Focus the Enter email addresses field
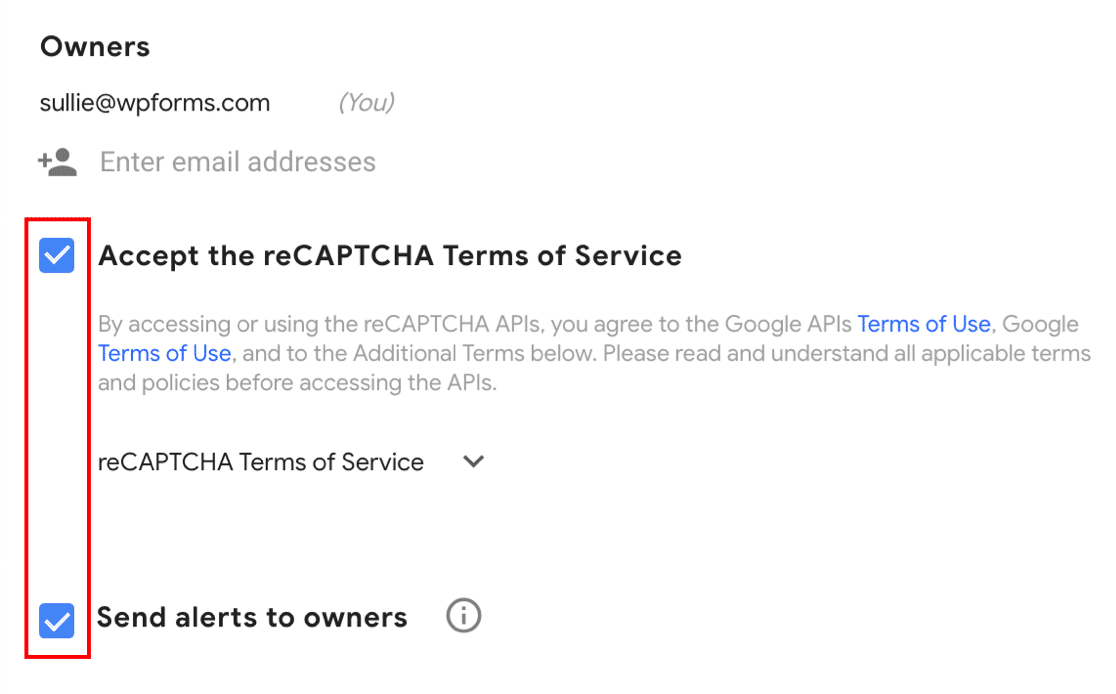The width and height of the screenshot is (1116, 694). tap(238, 162)
